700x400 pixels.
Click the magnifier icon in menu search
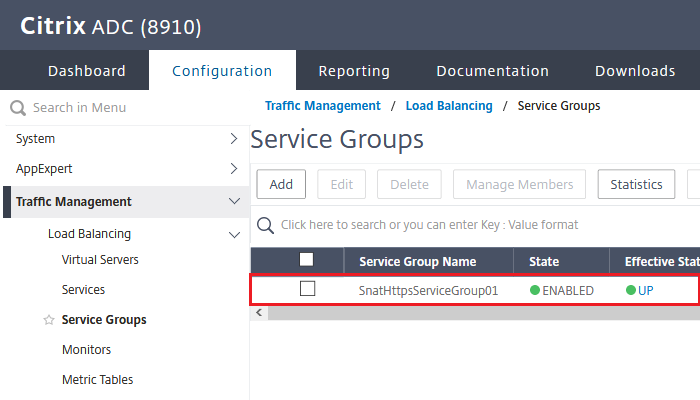coord(18,108)
